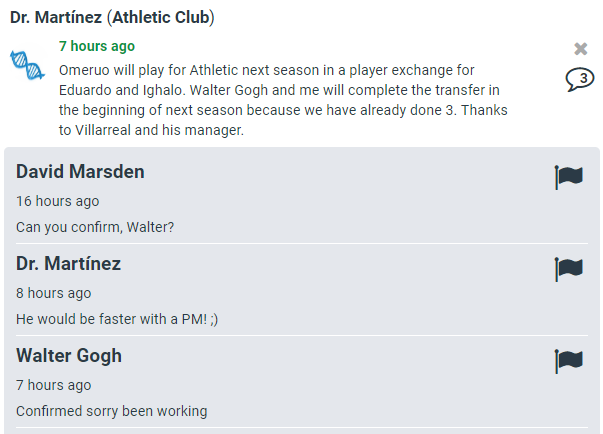This screenshot has width=603, height=434.
Task: Toggle the comments bubble showing 3
Action: point(580,80)
